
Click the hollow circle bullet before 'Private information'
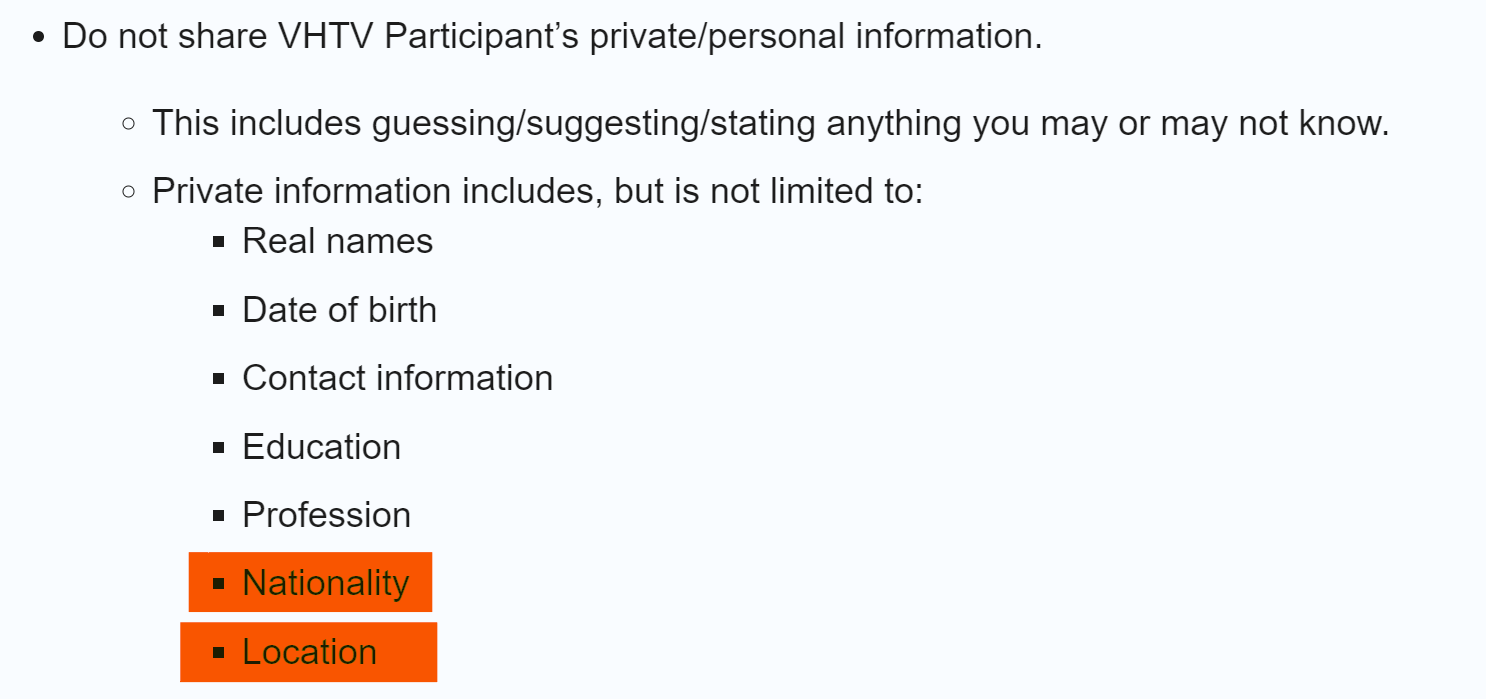point(128,191)
